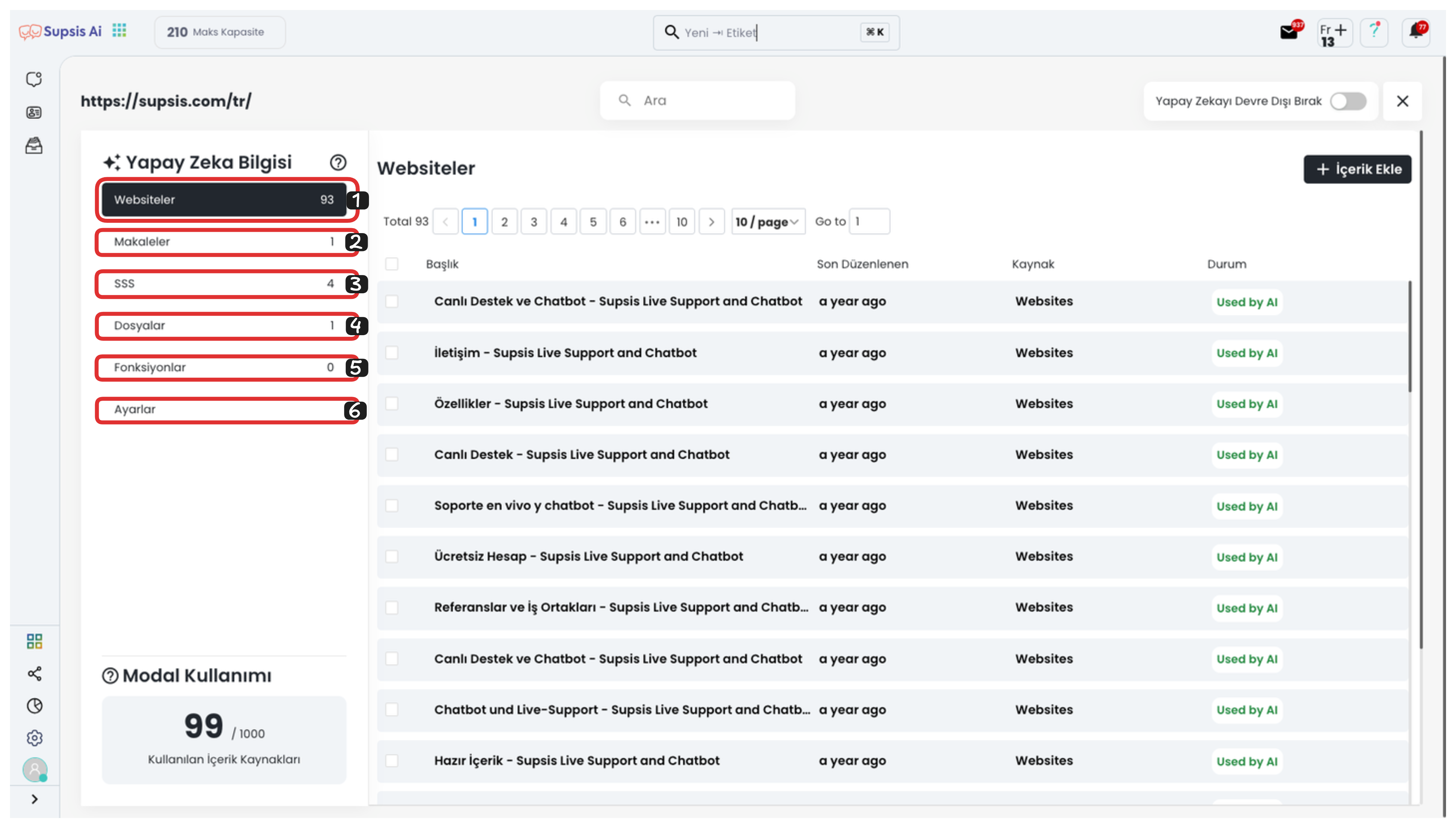Go to page 5
Screen dimensions: 1456x828
[593, 222]
